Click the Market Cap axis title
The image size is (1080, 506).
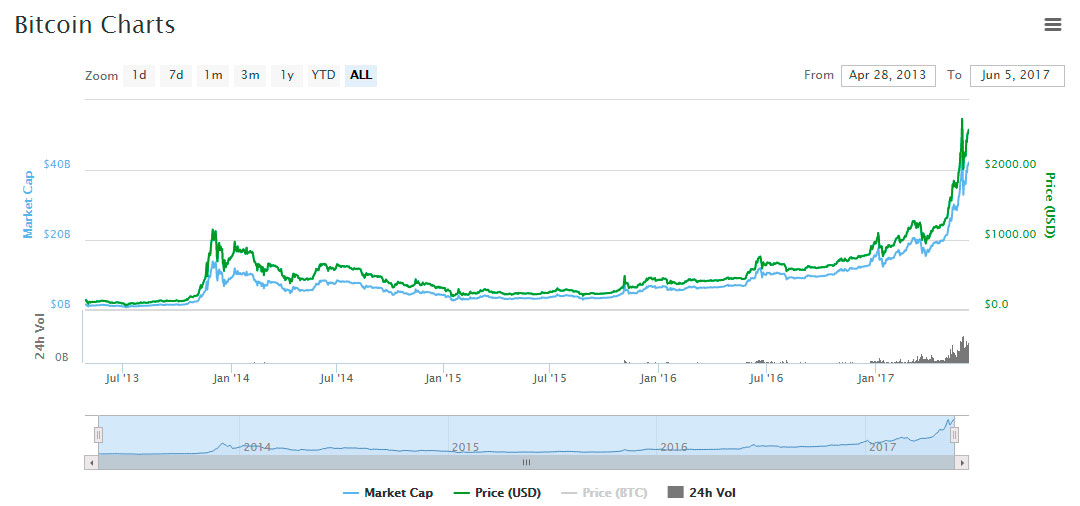point(28,204)
